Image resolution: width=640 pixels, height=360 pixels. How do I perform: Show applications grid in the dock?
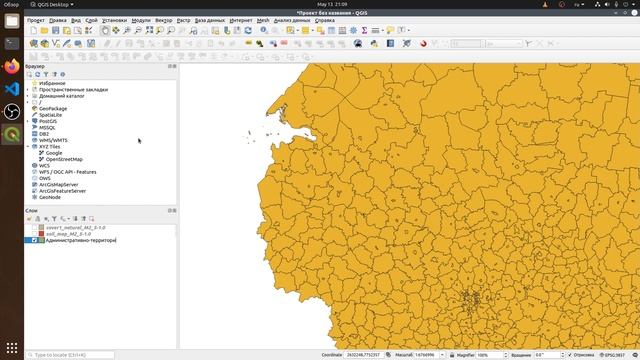[x=12, y=348]
